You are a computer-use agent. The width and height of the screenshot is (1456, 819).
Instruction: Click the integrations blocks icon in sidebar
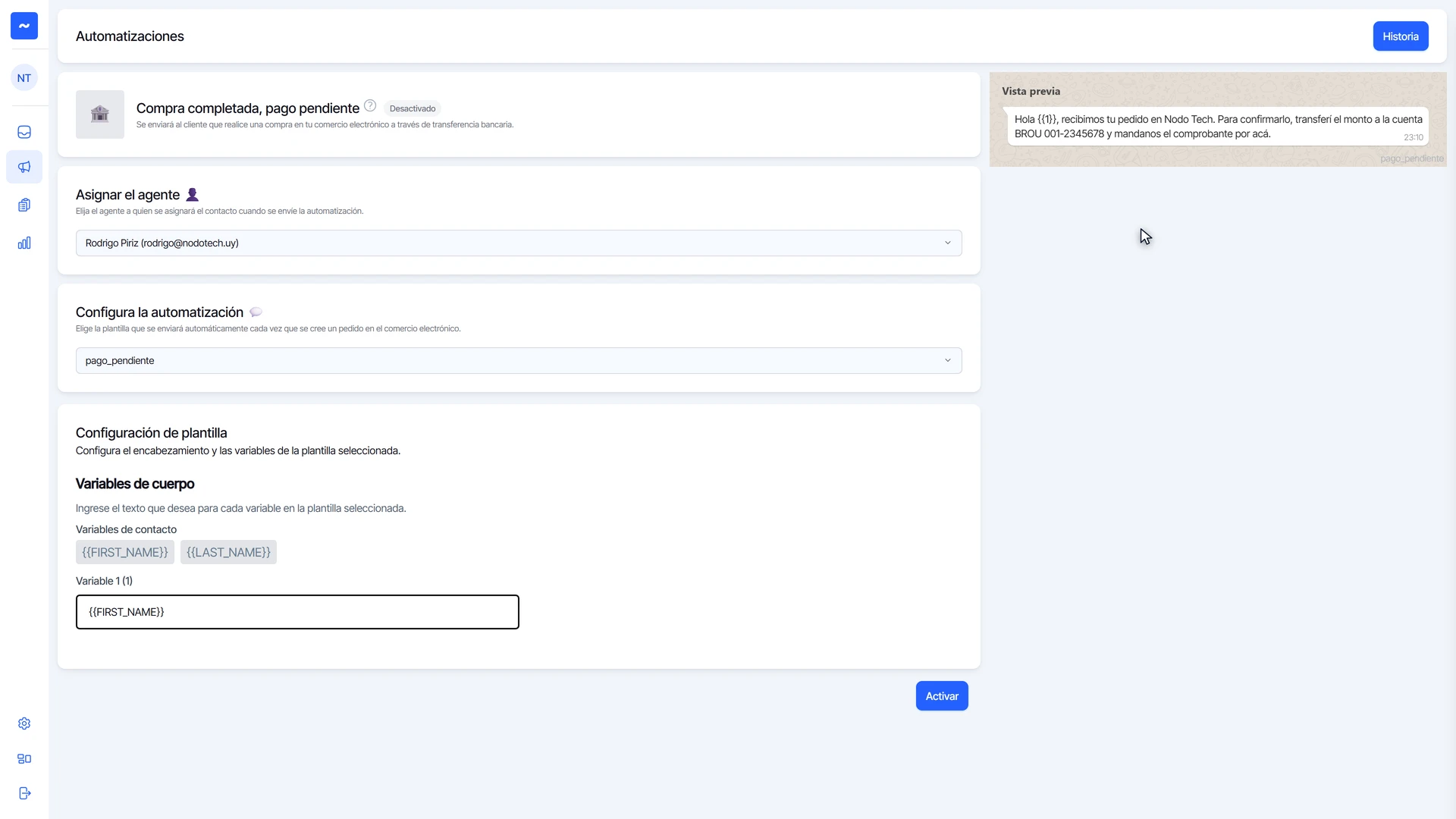[24, 758]
